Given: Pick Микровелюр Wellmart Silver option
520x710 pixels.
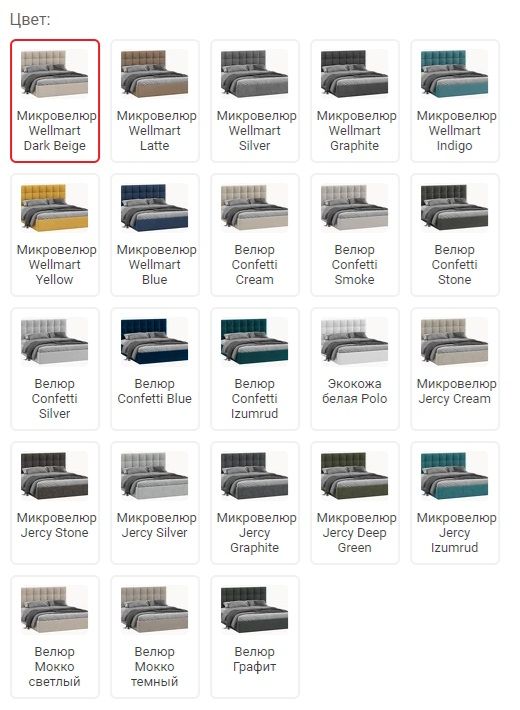Looking at the screenshot, I should click(x=255, y=101).
